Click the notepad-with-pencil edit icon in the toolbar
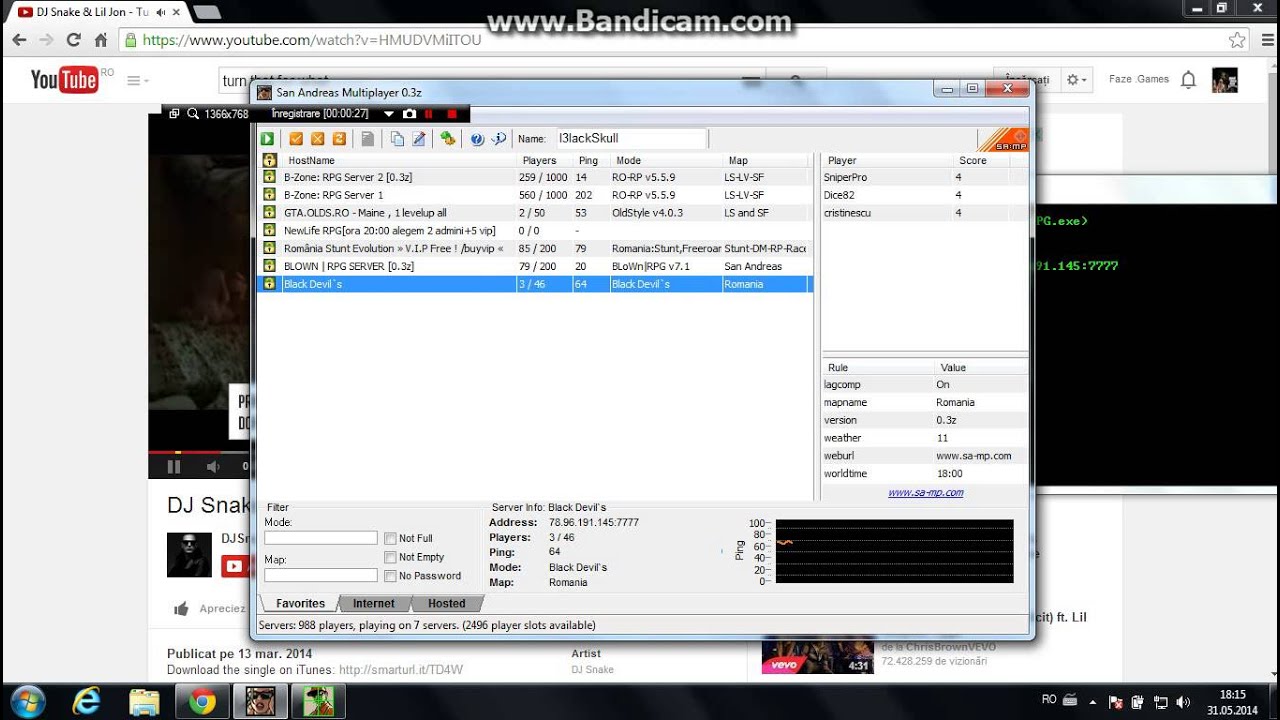The height and width of the screenshot is (720, 1280). click(x=419, y=139)
